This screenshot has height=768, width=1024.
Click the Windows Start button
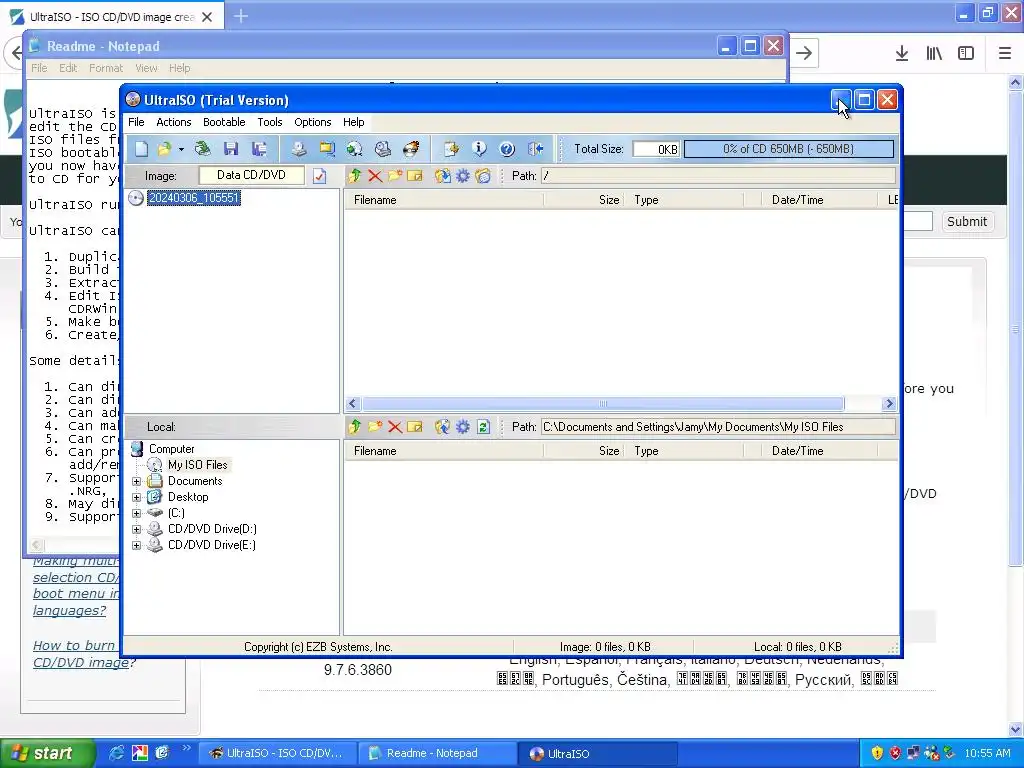click(48, 753)
